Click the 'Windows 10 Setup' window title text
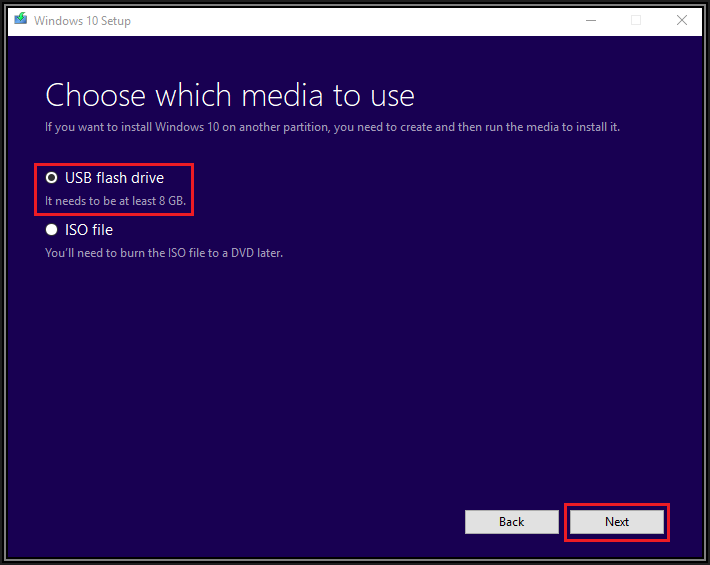This screenshot has width=710, height=565. [x=82, y=21]
